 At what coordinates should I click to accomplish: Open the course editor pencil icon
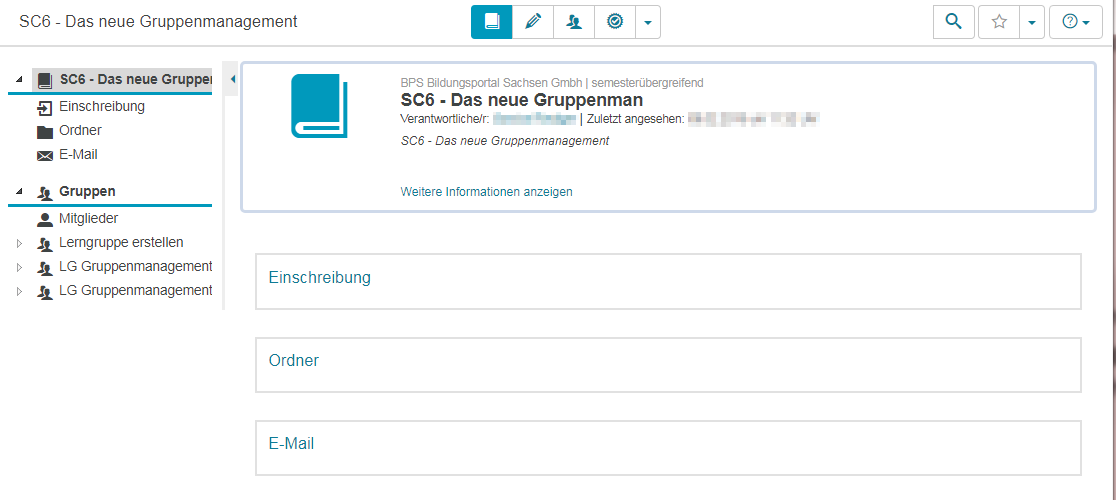532,22
